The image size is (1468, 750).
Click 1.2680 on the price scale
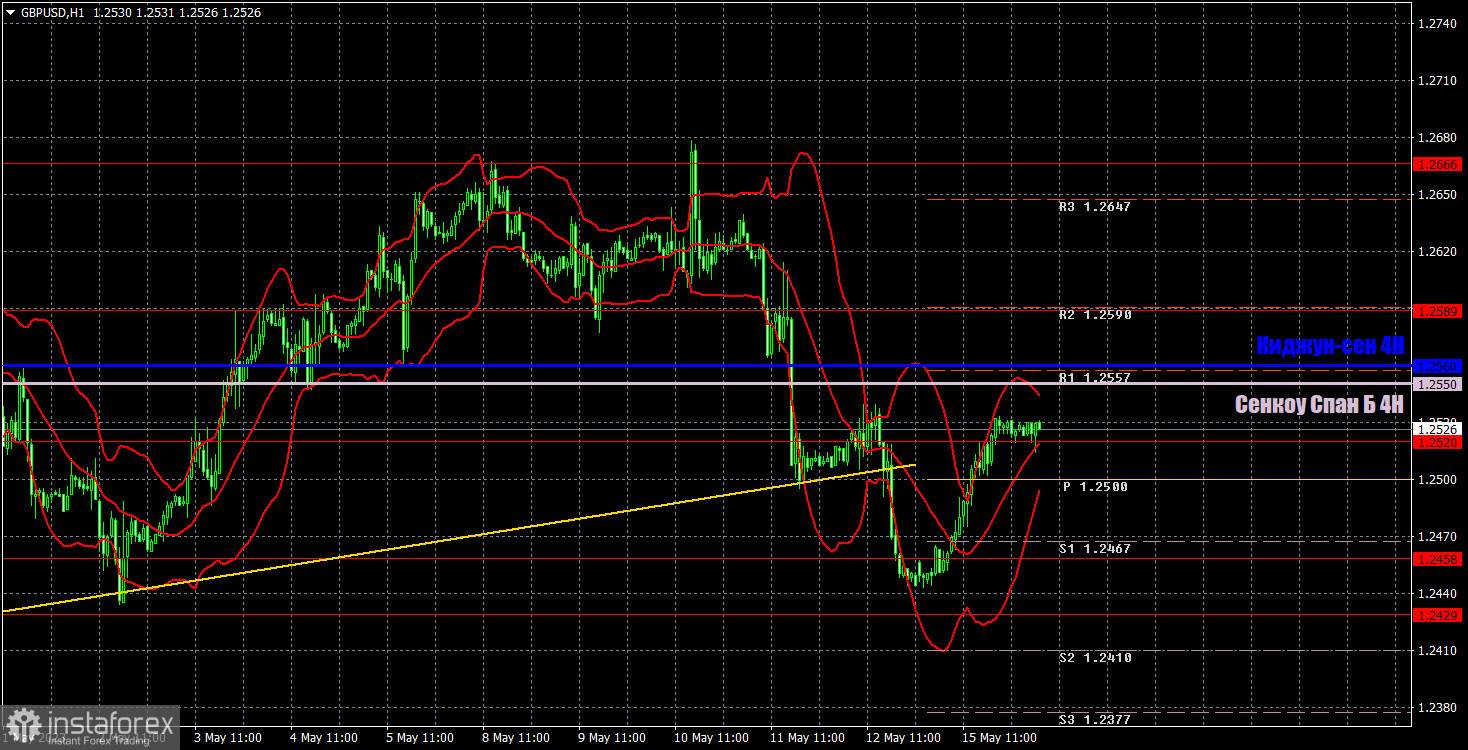tap(1437, 137)
